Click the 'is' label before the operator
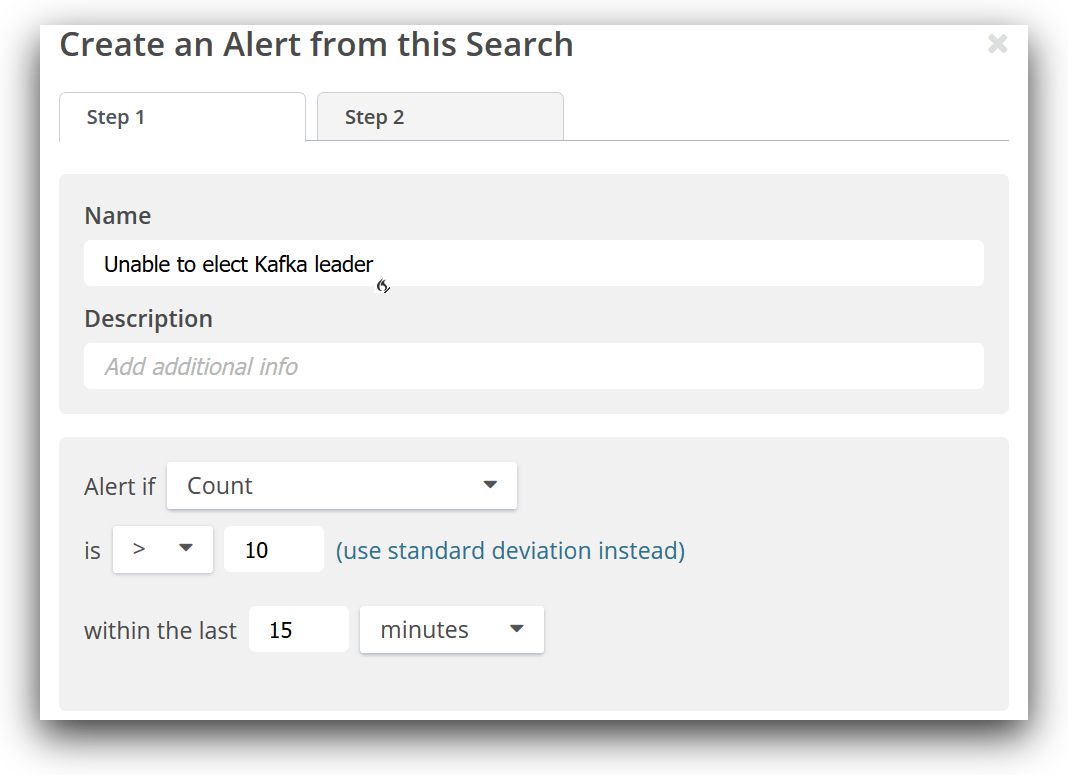The width and height of the screenshot is (1068, 775). 93,551
